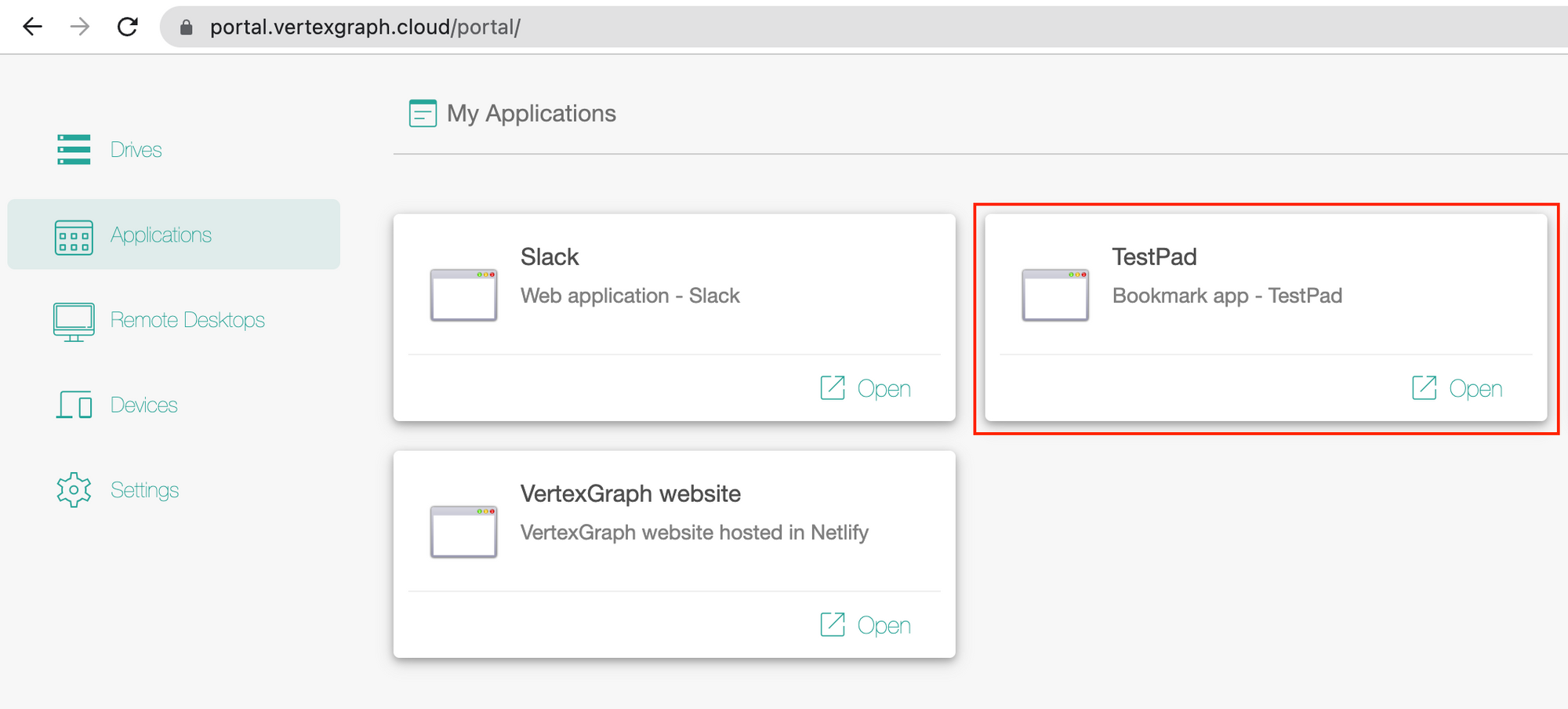Click the Remote Desktops monitor icon
The height and width of the screenshot is (709, 1568).
74,322
